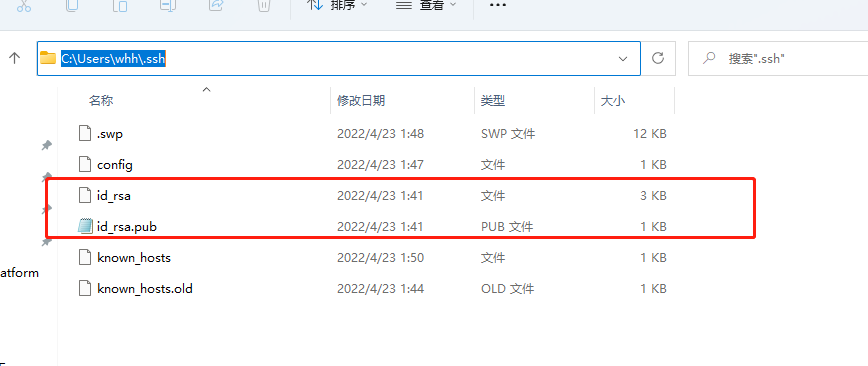868x366 pixels.
Task: Expand the address bar history chevron
Action: [x=623, y=58]
